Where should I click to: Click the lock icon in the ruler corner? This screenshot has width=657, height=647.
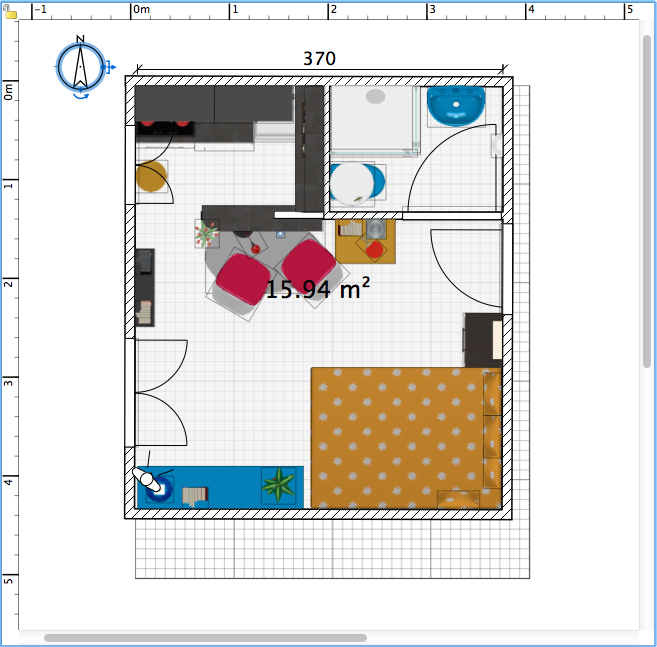tap(9, 9)
